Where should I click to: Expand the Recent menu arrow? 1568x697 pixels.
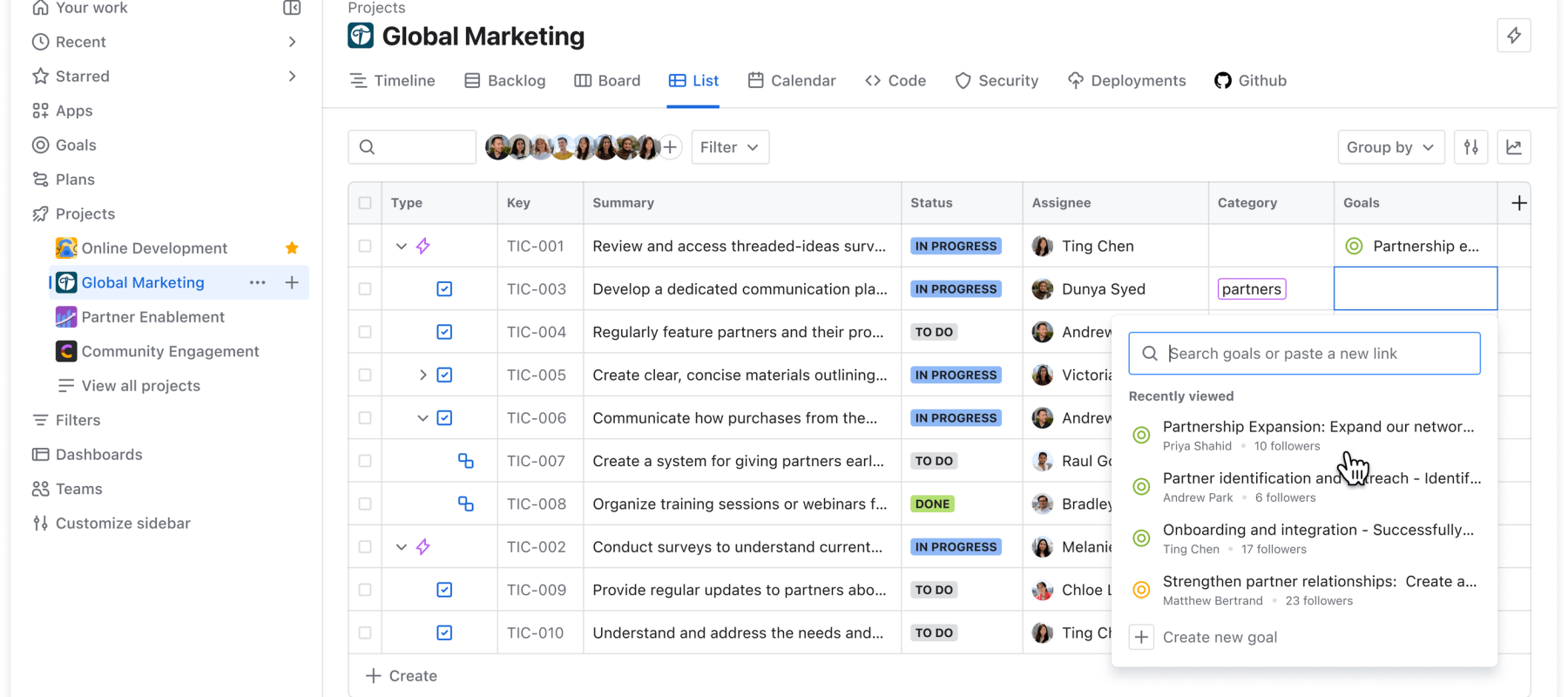click(x=292, y=42)
